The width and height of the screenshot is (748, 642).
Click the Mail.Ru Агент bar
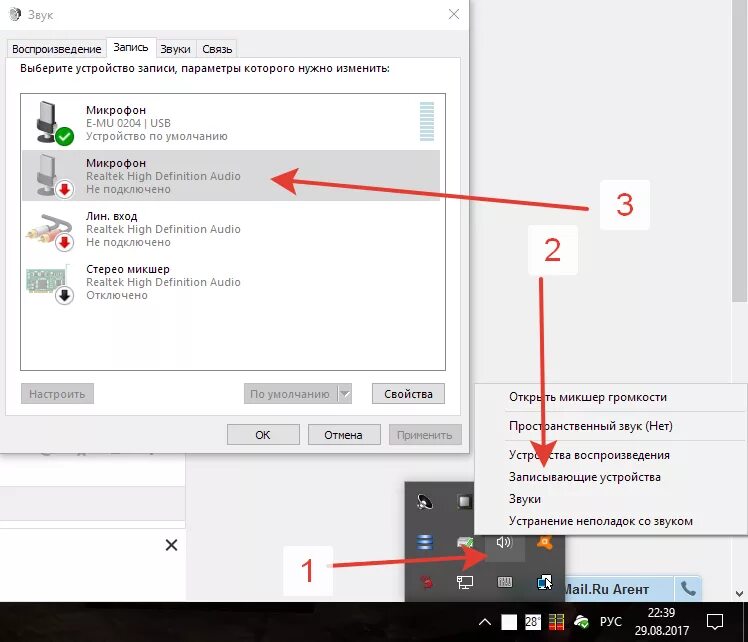tap(618, 589)
